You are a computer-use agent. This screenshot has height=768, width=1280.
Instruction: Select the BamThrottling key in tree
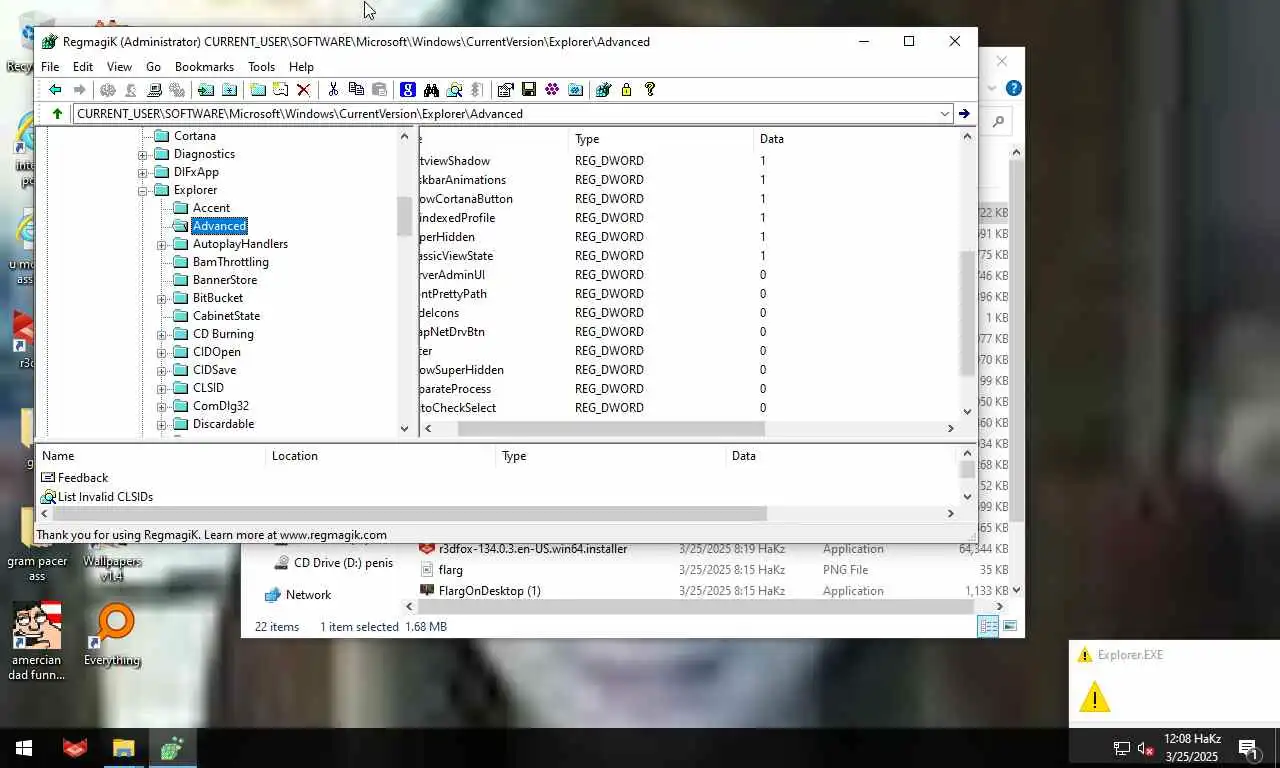click(x=230, y=262)
